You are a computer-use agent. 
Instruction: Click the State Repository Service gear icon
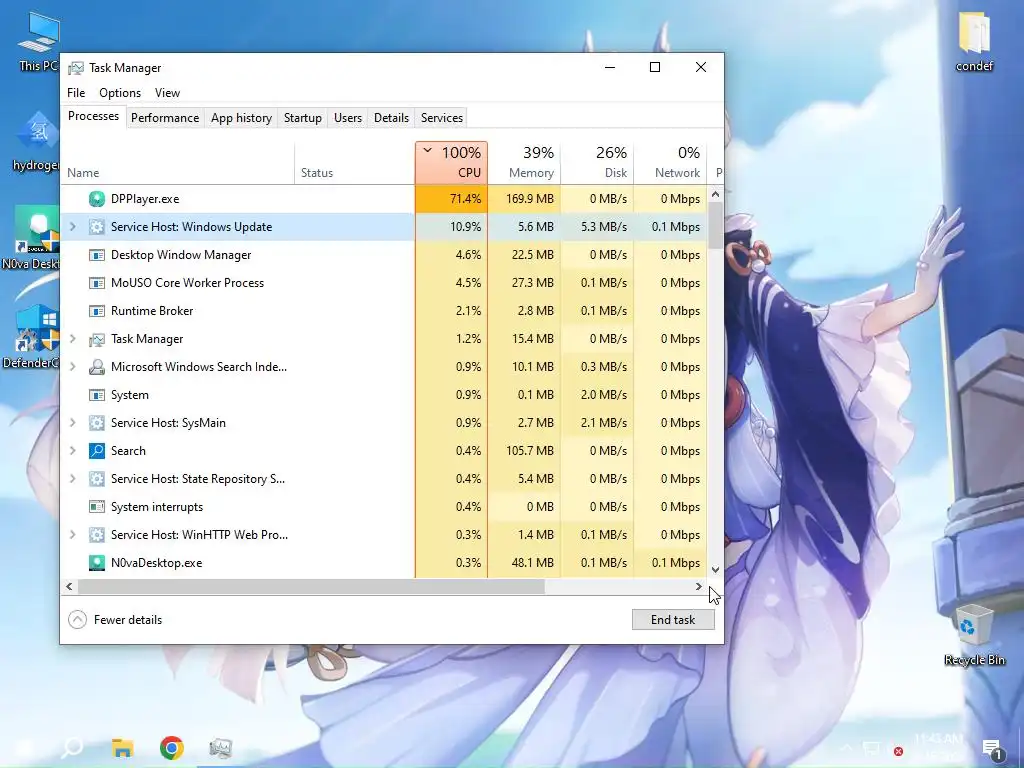pos(97,479)
